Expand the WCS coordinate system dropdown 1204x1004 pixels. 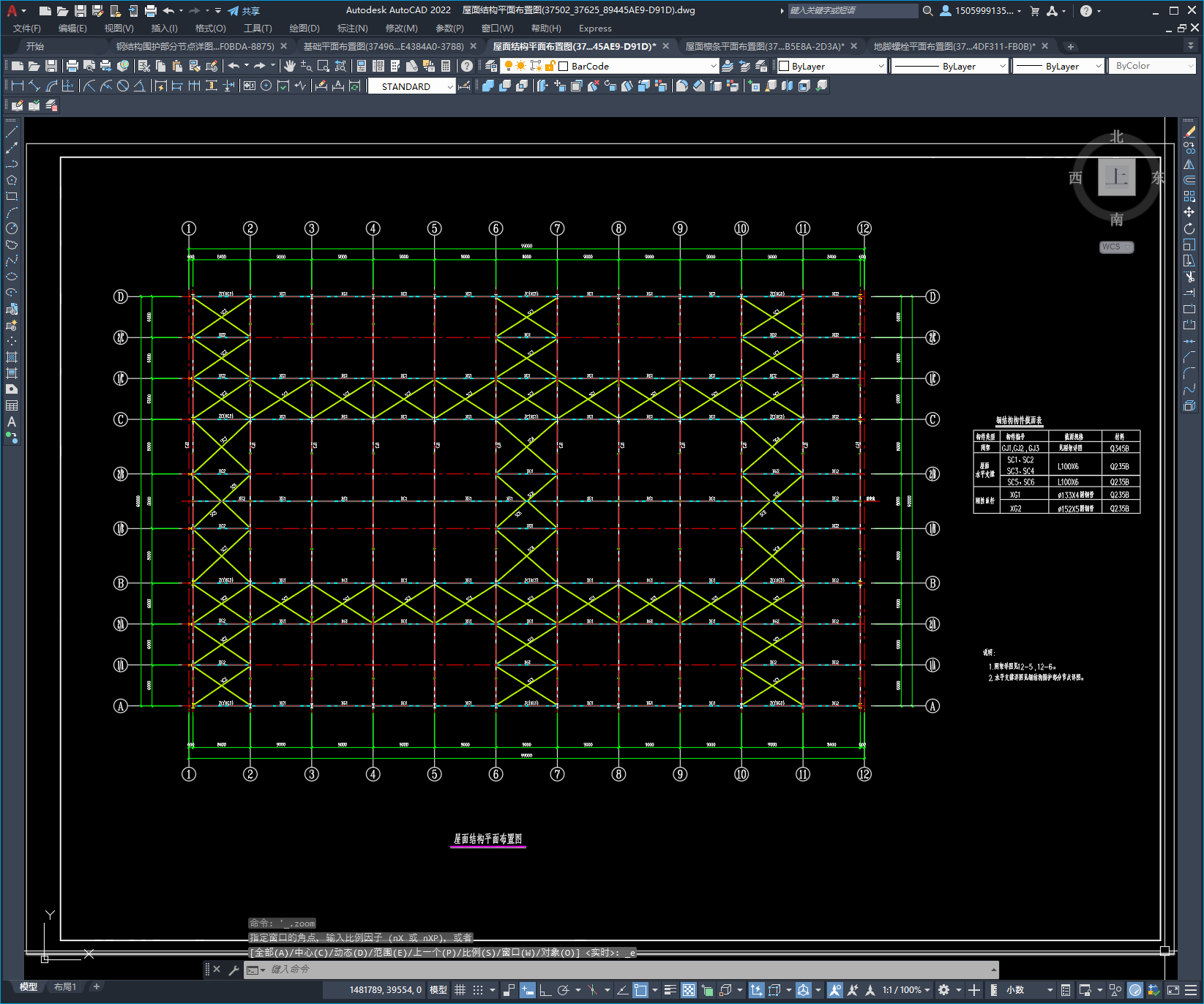coord(1117,247)
